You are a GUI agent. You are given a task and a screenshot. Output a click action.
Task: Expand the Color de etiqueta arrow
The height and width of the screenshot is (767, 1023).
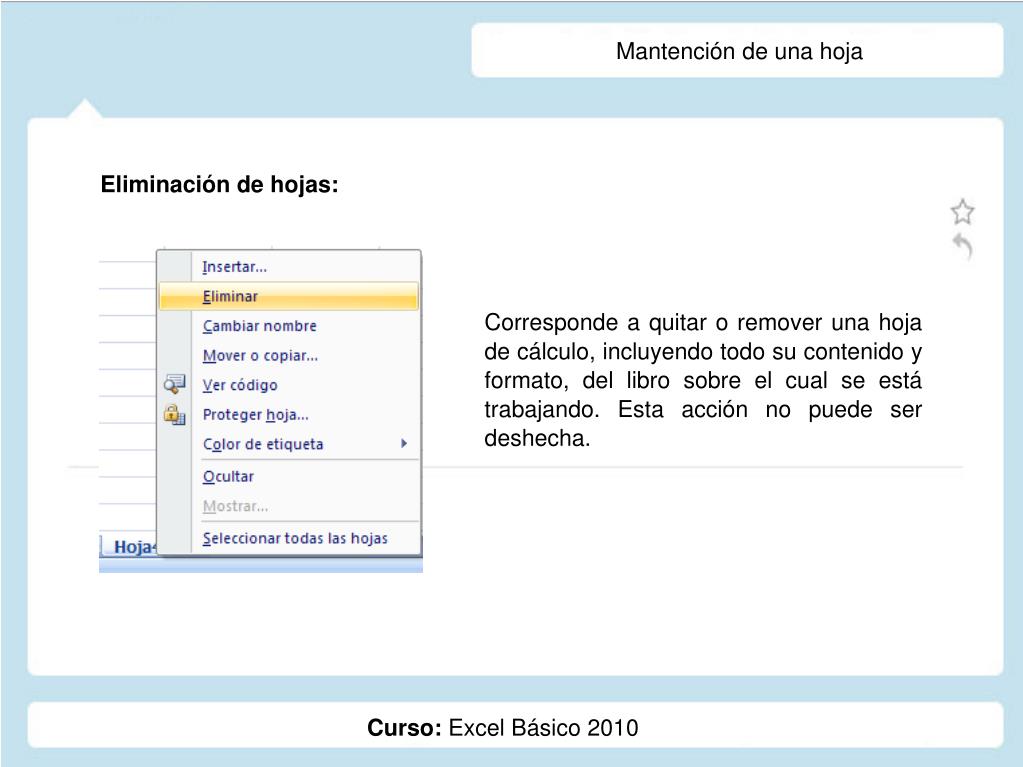click(404, 444)
